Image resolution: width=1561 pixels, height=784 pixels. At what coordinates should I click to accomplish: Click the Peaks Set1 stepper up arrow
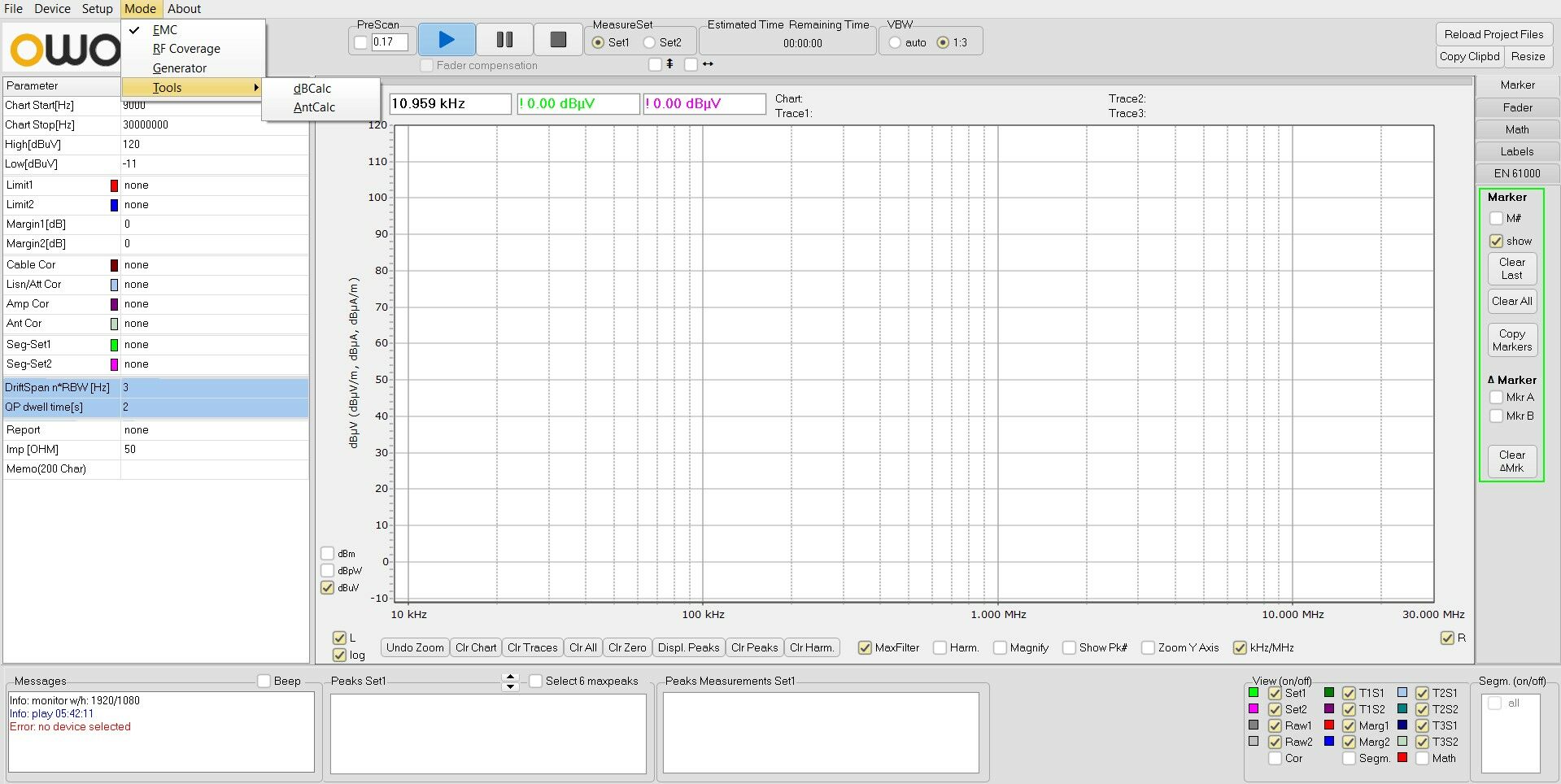pos(510,677)
